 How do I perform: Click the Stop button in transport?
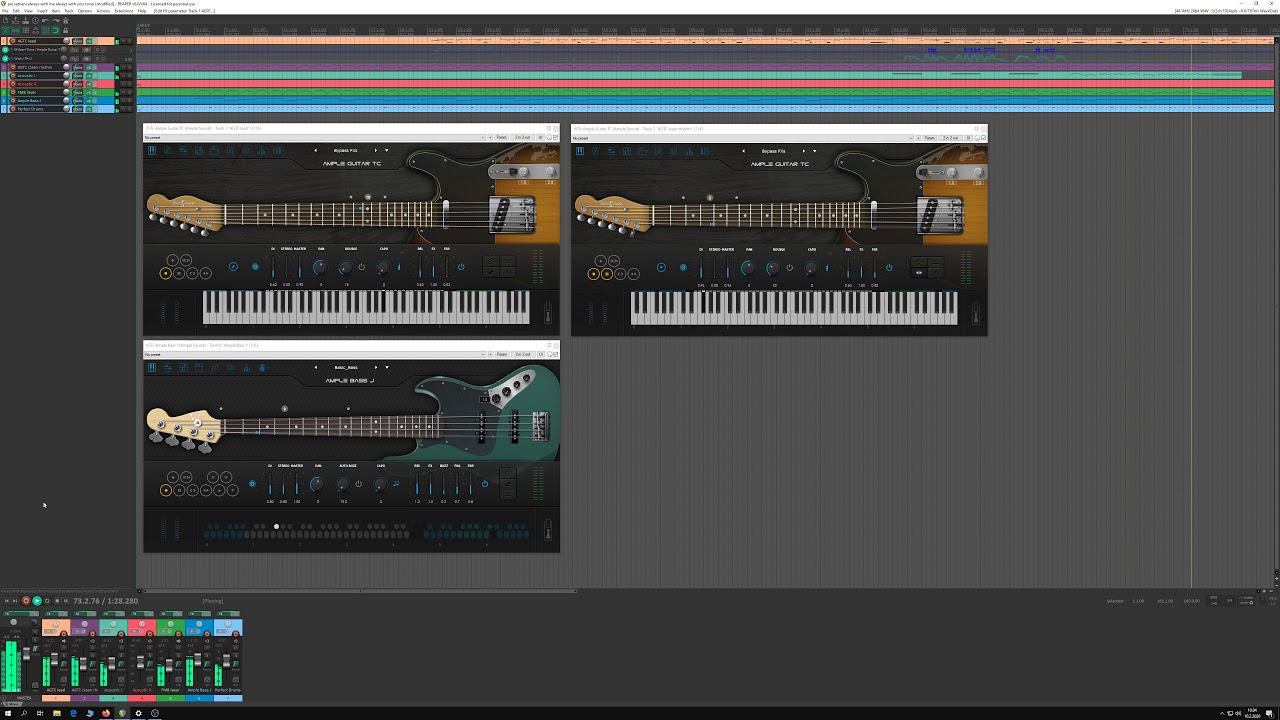pos(58,601)
